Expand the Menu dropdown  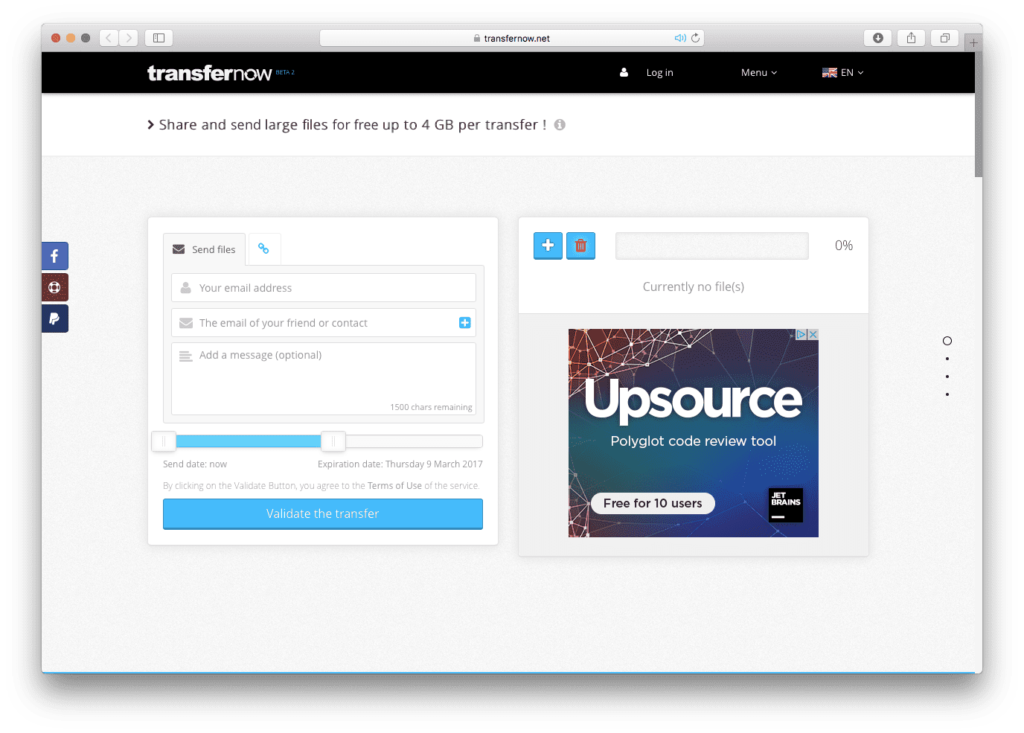pyautogui.click(x=758, y=73)
